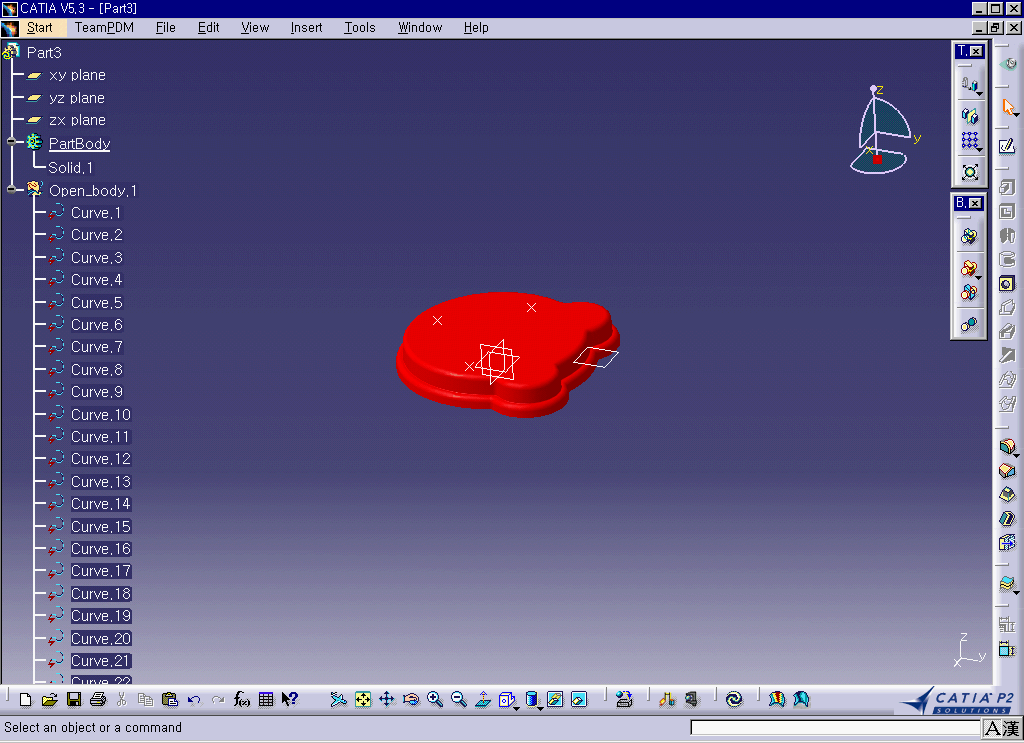Open quick view cube dropdown
This screenshot has height=743, width=1024.
click(x=516, y=708)
